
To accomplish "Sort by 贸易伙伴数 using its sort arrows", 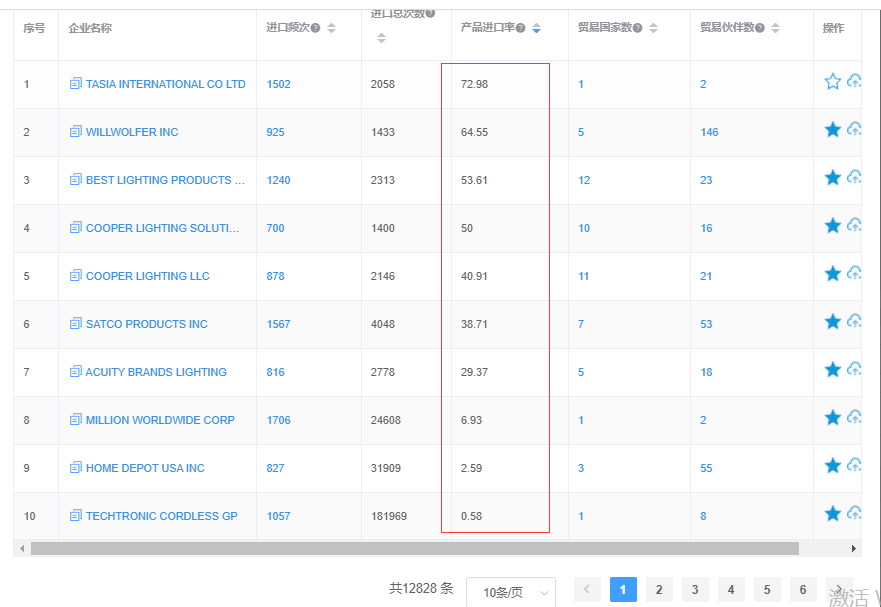I will 775,28.
